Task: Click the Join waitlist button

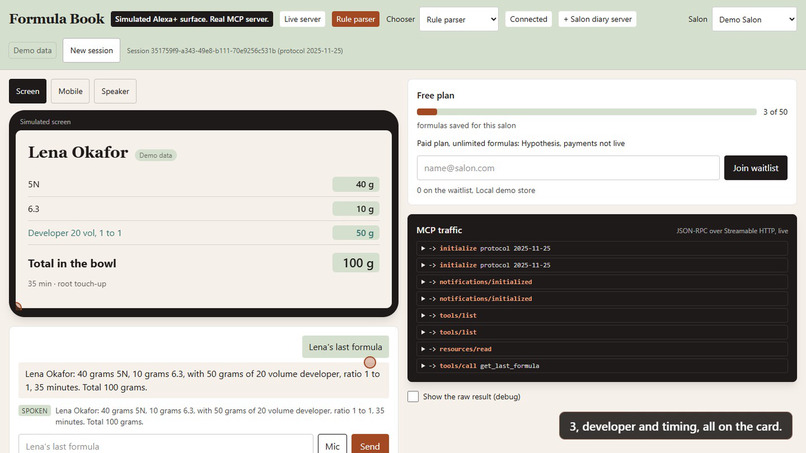Action: coord(756,168)
